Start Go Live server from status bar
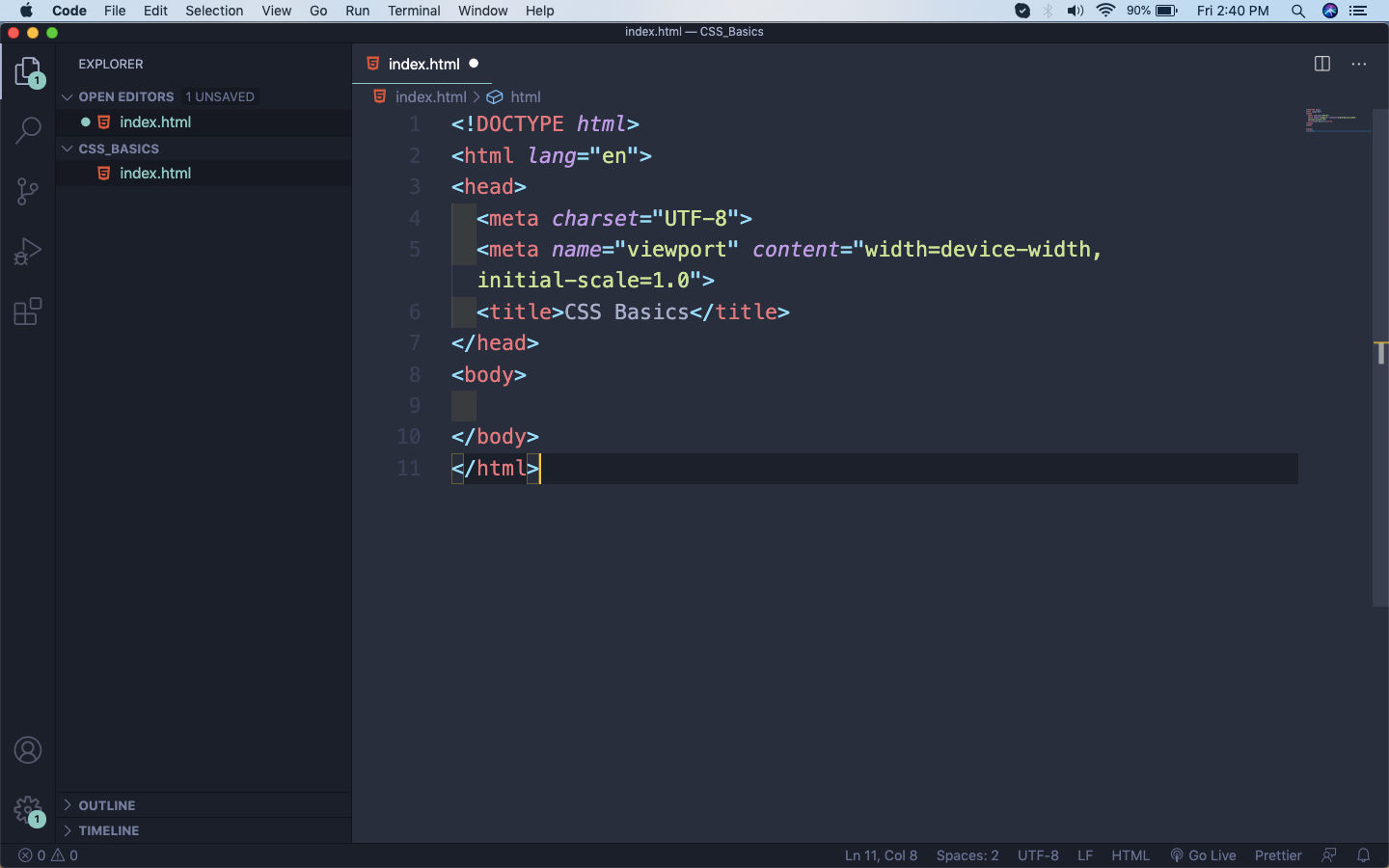The image size is (1389, 868). (x=1203, y=855)
